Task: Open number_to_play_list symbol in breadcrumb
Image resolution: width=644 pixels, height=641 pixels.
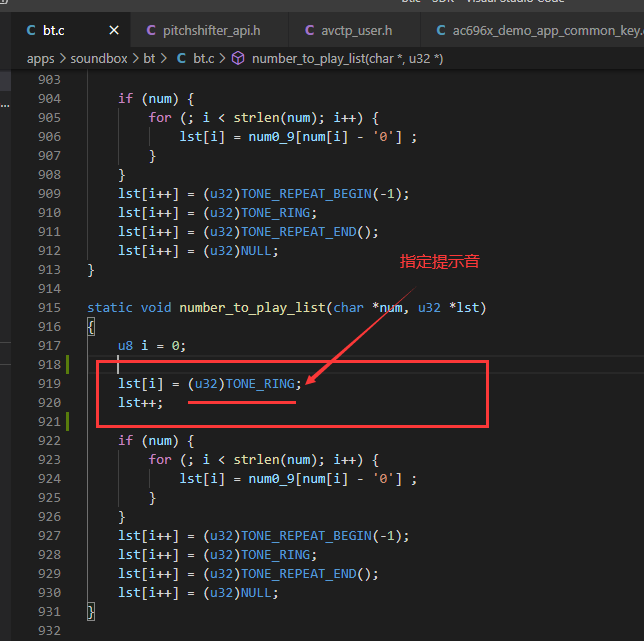Action: point(347,59)
